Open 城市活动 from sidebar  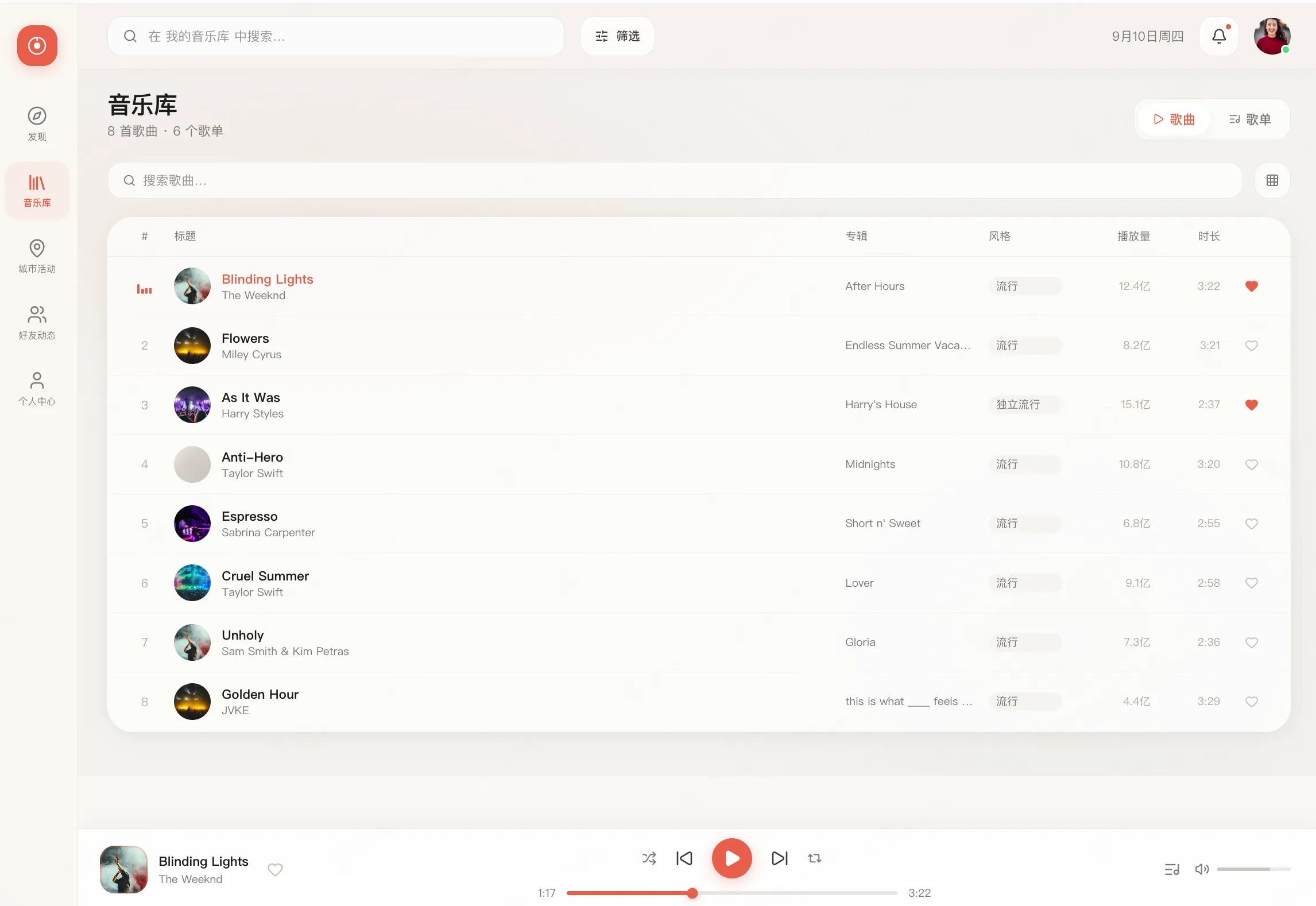point(37,257)
